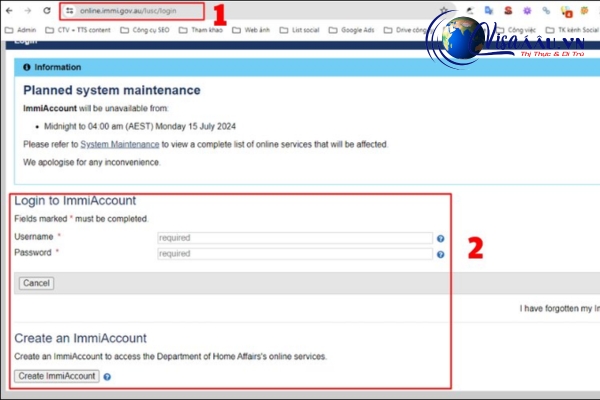Image resolution: width=600 pixels, height=400 pixels.
Task: Bookmark this page with the star icon
Action: tap(443, 10)
